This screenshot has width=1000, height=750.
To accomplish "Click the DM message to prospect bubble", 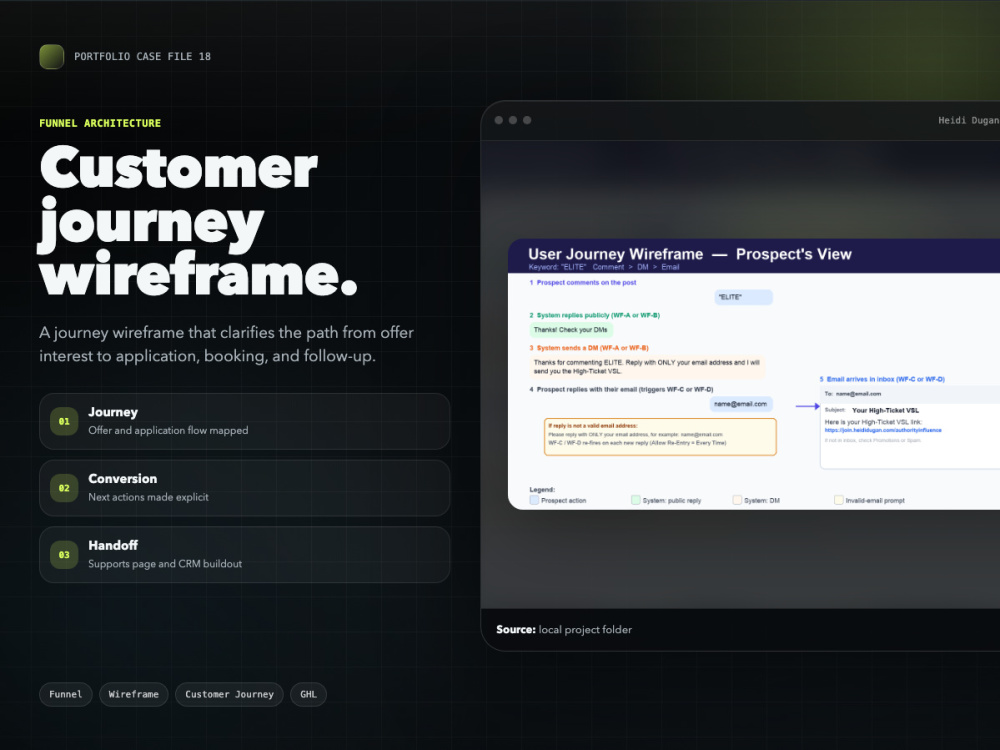I will tap(647, 367).
